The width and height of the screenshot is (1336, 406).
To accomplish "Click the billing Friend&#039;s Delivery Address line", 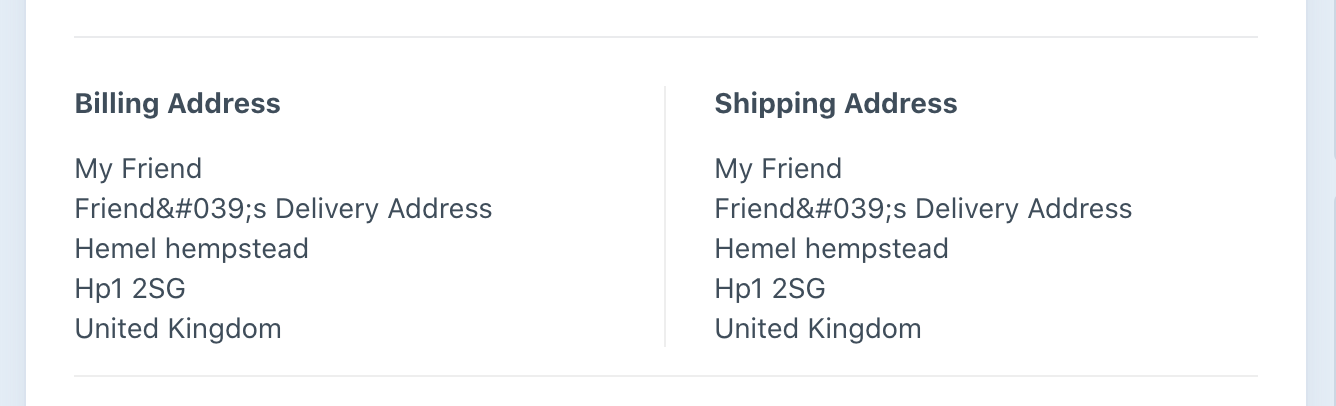I will (284, 208).
